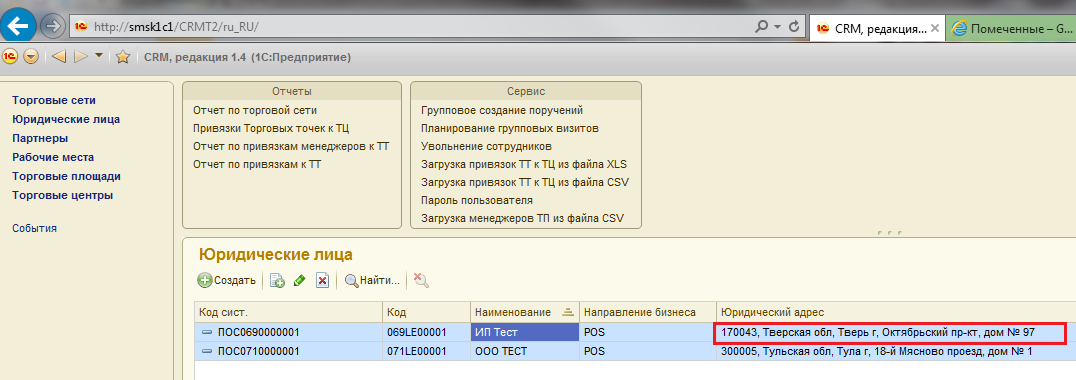Image resolution: width=1076 pixels, height=380 pixels.
Task: Sort by Код сист. column header
Action: (x=288, y=312)
